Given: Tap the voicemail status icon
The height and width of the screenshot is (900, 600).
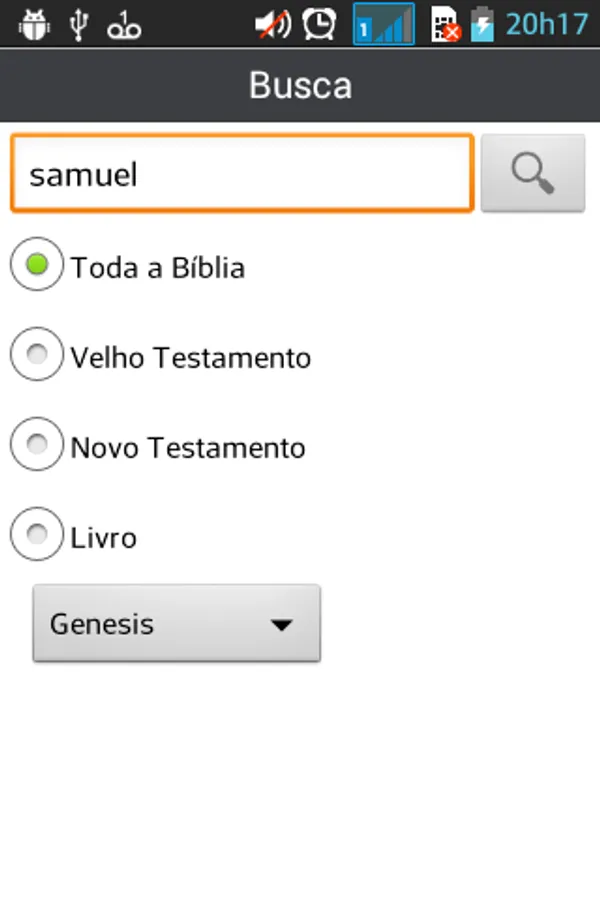Looking at the screenshot, I should 125,26.
